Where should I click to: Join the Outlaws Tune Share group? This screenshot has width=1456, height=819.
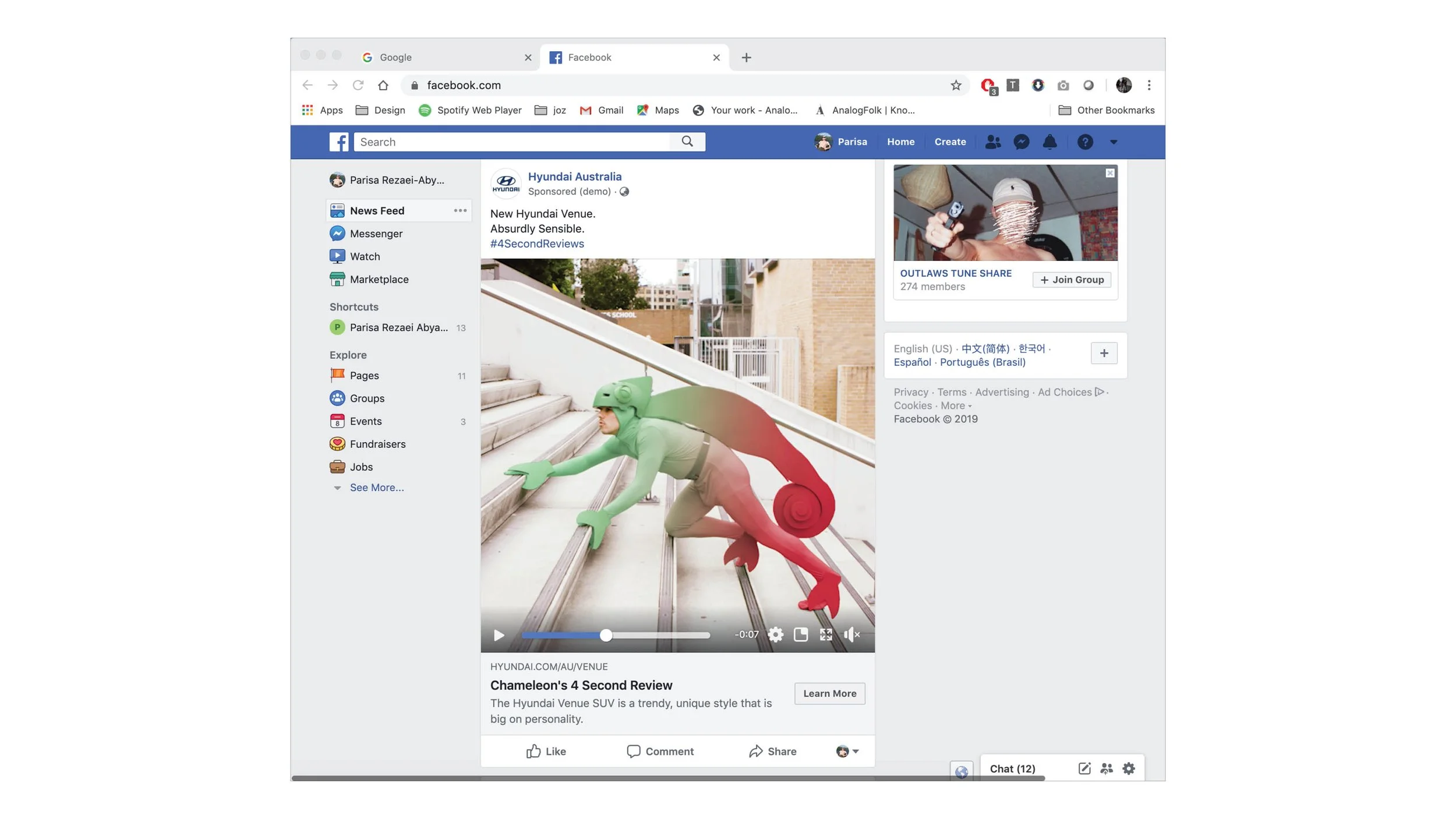1072,280
